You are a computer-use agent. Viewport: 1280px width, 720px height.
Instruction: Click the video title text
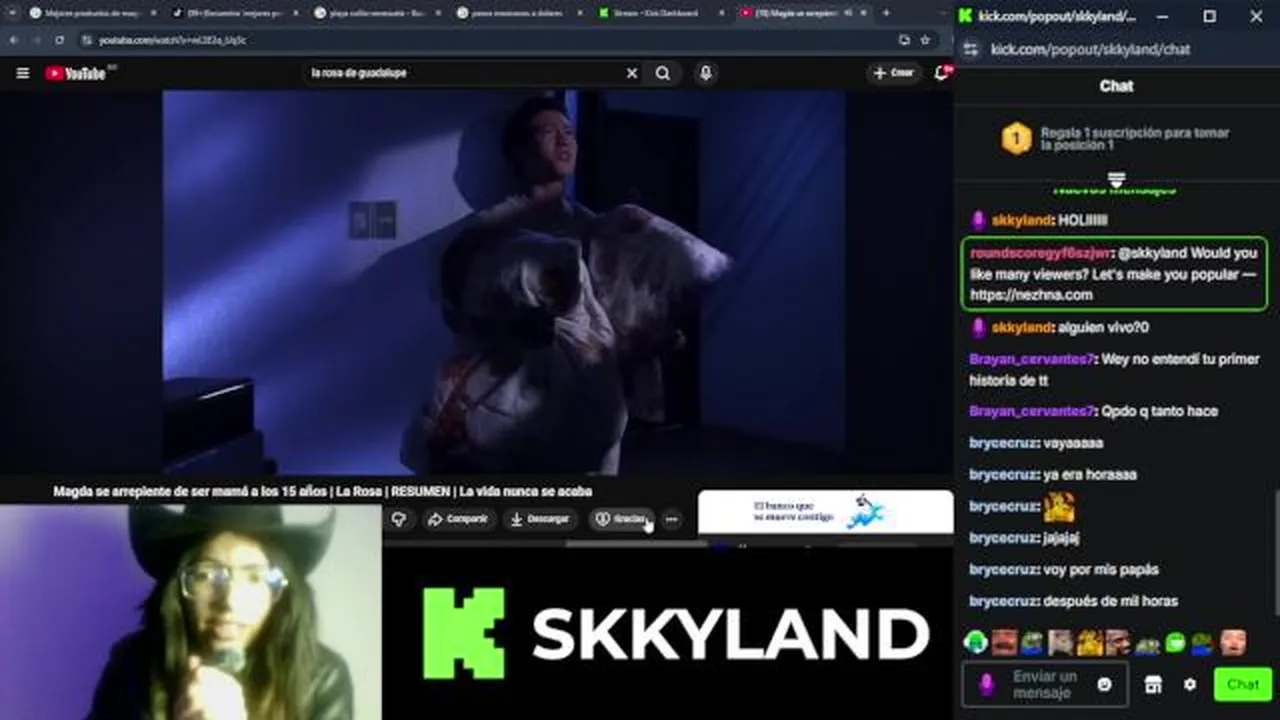[x=322, y=491]
